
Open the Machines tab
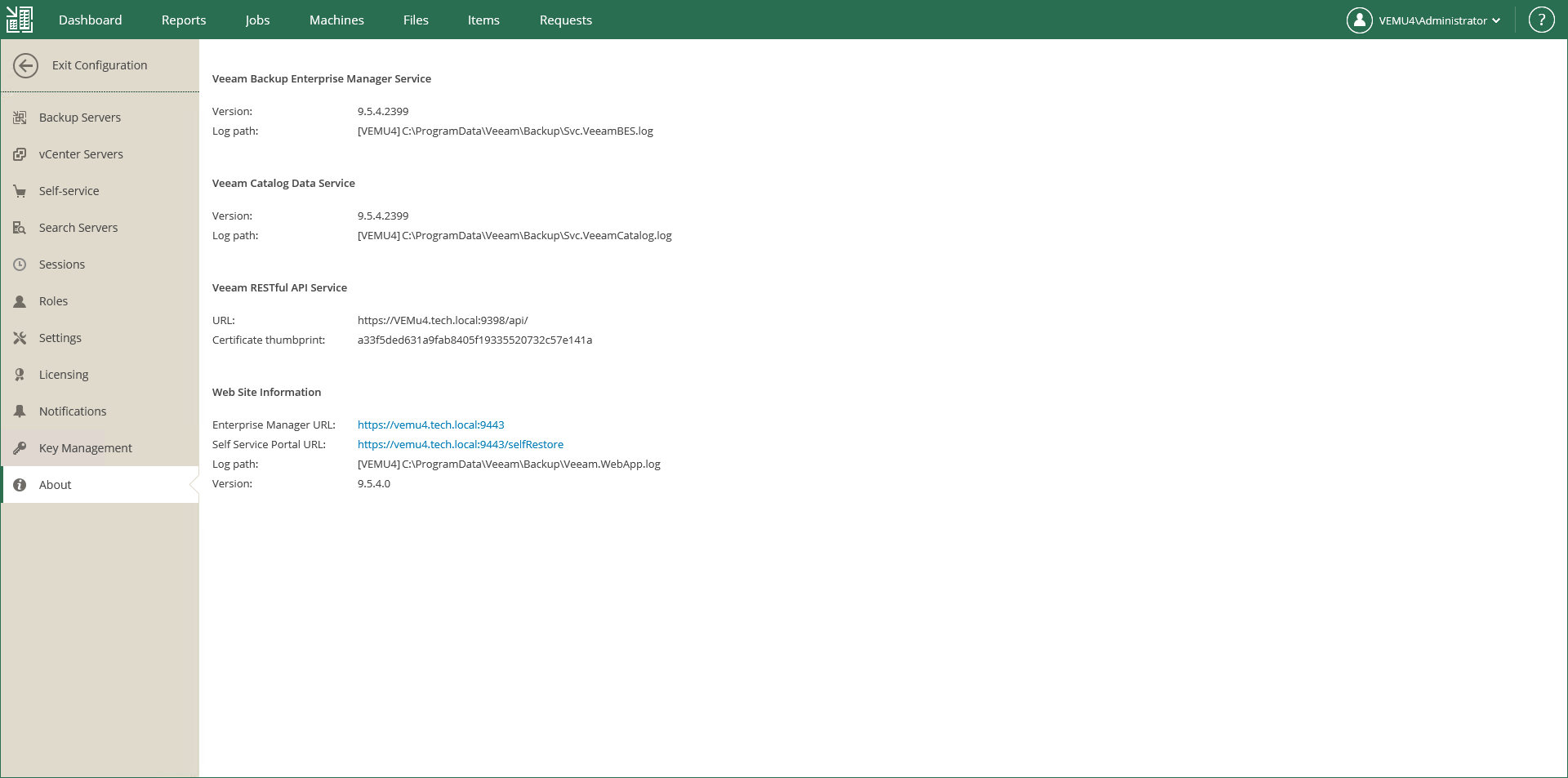(336, 20)
